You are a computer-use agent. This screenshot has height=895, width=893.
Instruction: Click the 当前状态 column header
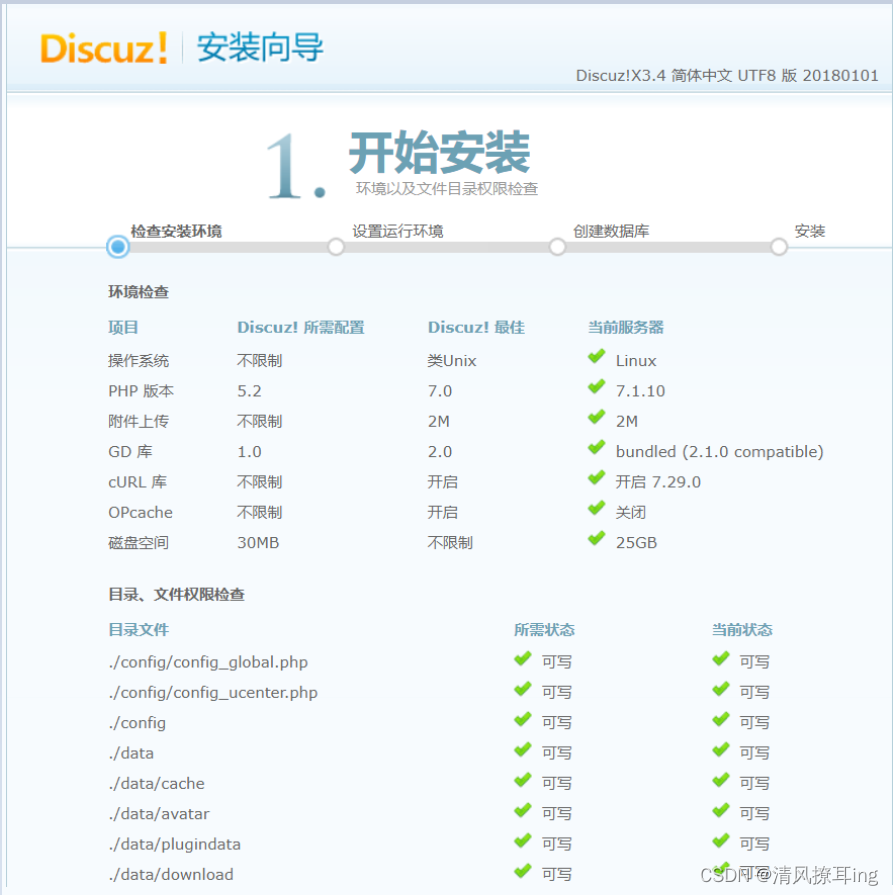742,630
